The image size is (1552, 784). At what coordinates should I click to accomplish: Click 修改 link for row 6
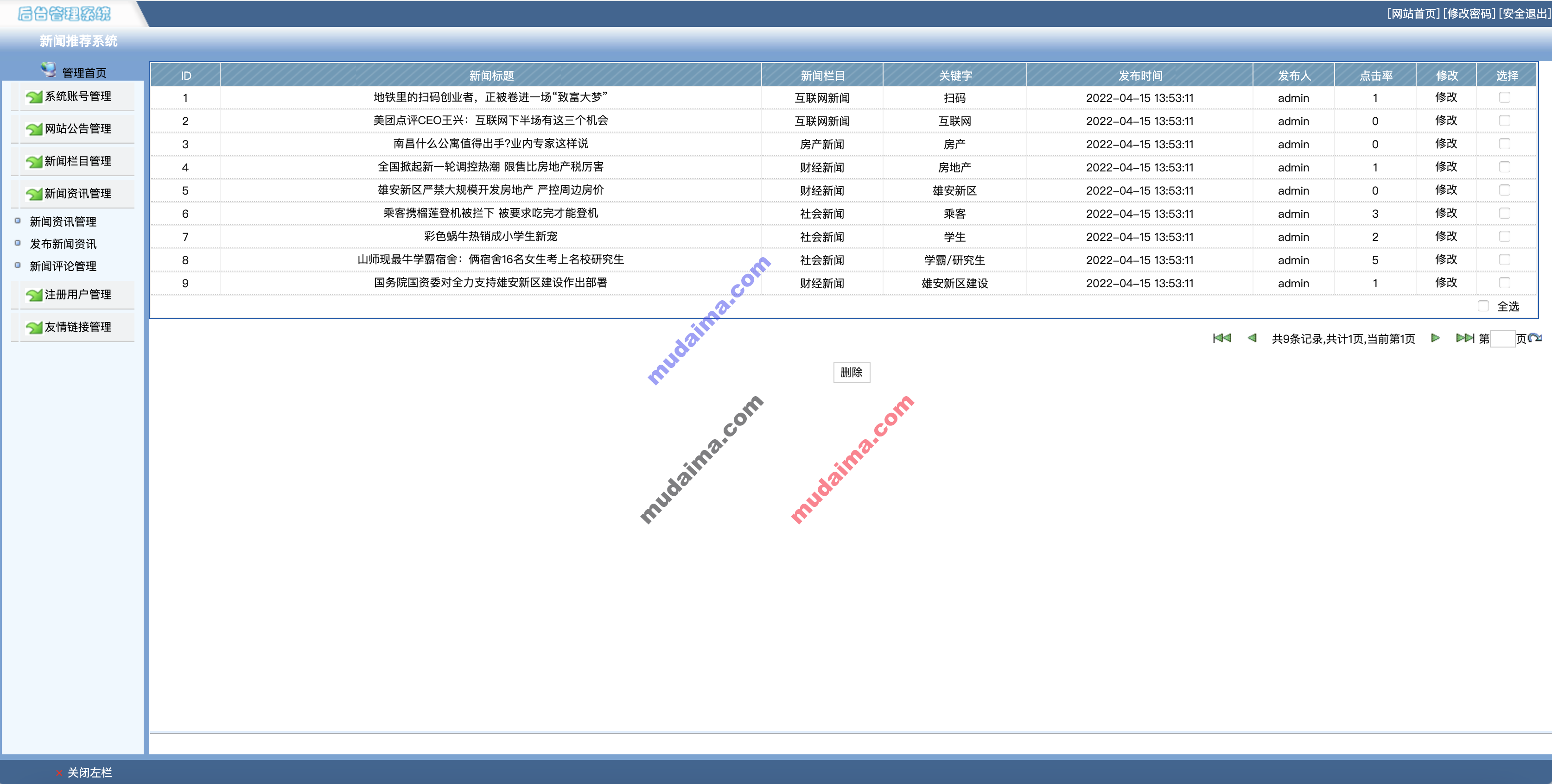(x=1446, y=213)
